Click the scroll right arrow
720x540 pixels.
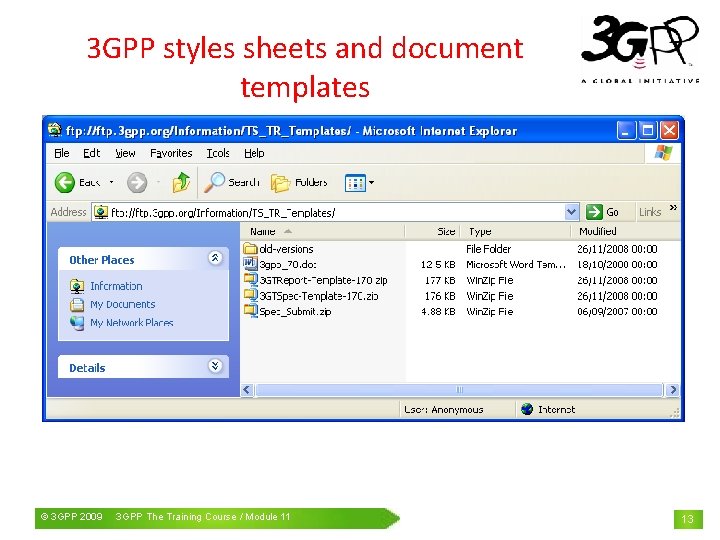coord(673,390)
